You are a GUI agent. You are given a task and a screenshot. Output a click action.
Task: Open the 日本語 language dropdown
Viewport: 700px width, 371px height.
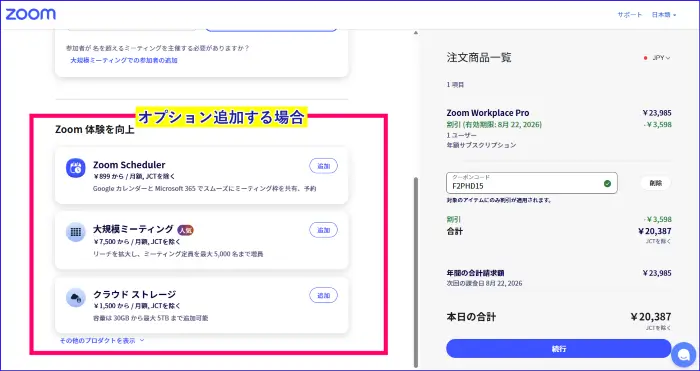pyautogui.click(x=664, y=15)
